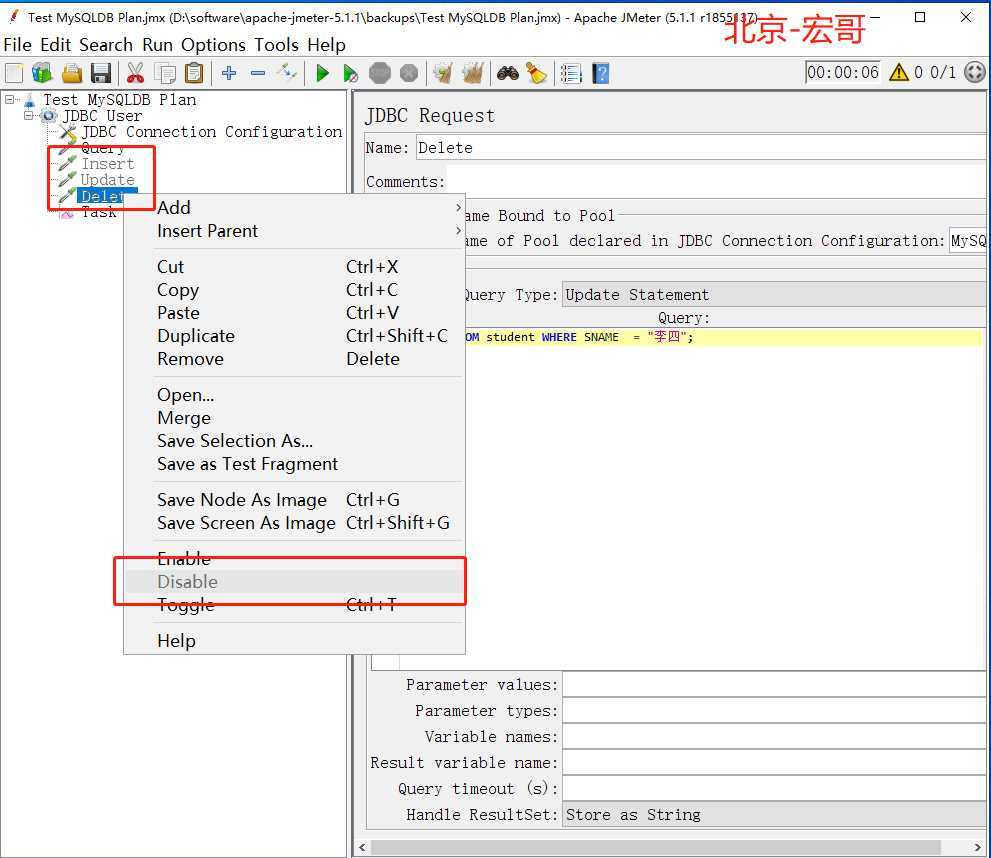Click the horizontal scrollbar right arrow

(x=978, y=847)
